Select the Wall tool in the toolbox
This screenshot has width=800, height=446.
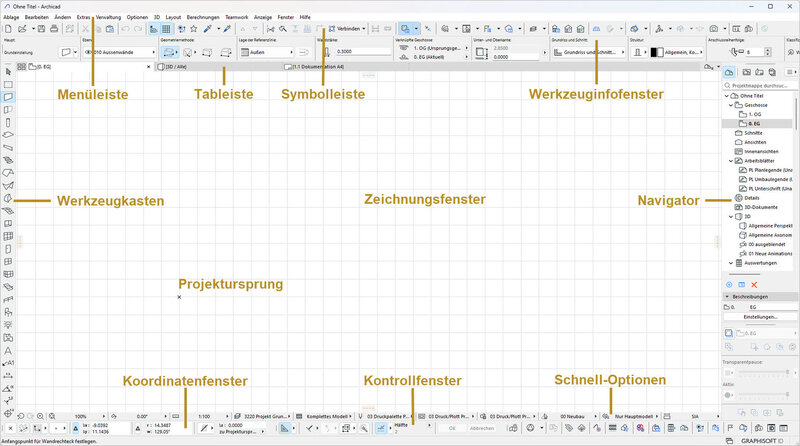[x=9, y=98]
